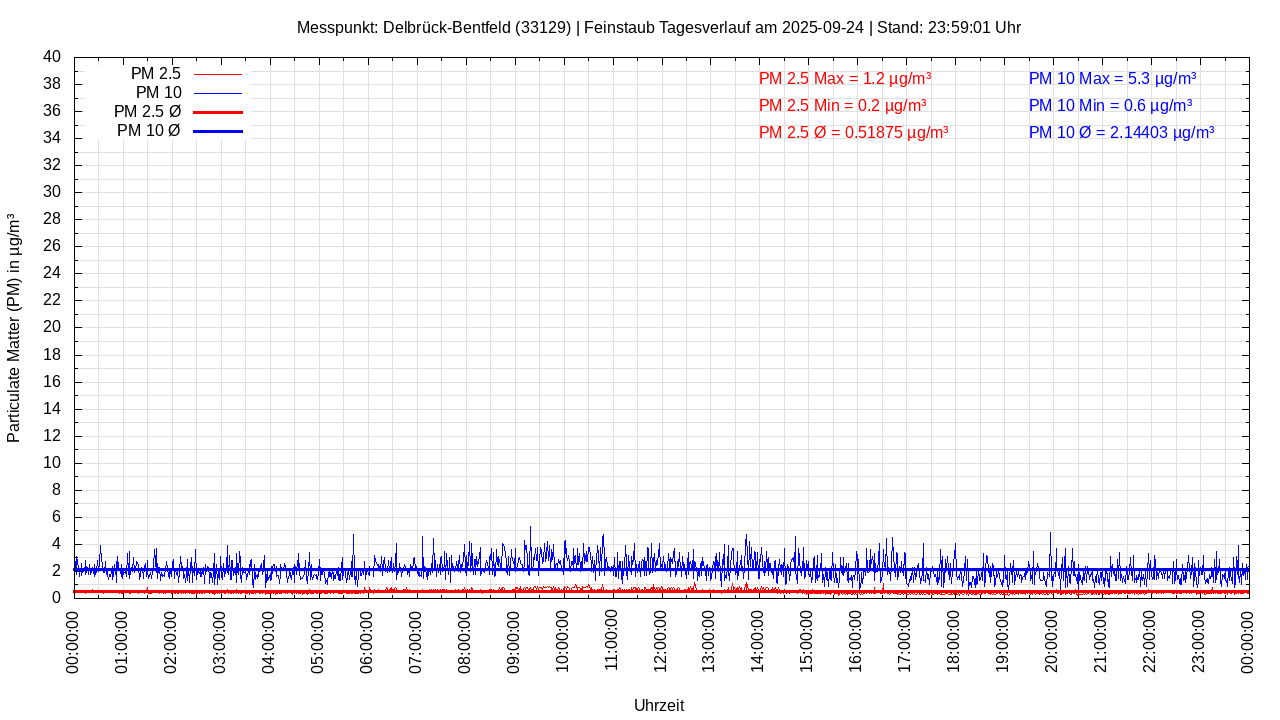
Task: Click the thick blue PM 10 Ø legend line
Action: pyautogui.click(x=218, y=131)
